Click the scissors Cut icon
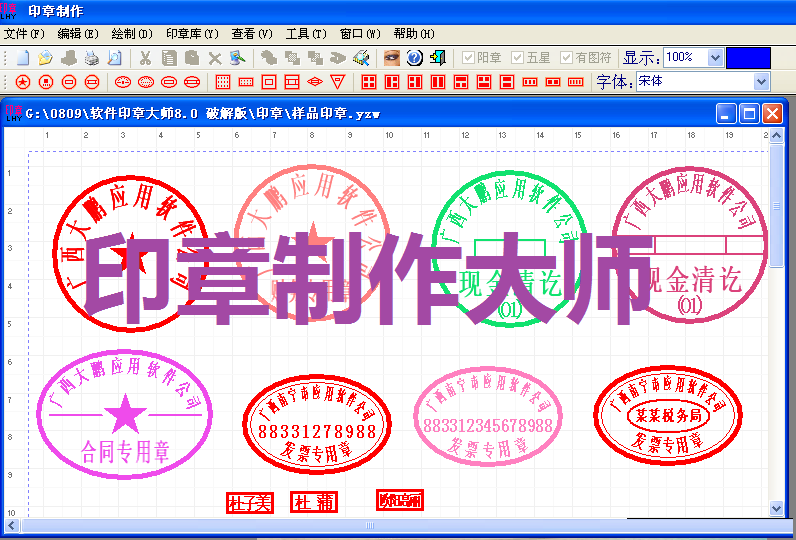The height and width of the screenshot is (540, 796). click(x=146, y=58)
